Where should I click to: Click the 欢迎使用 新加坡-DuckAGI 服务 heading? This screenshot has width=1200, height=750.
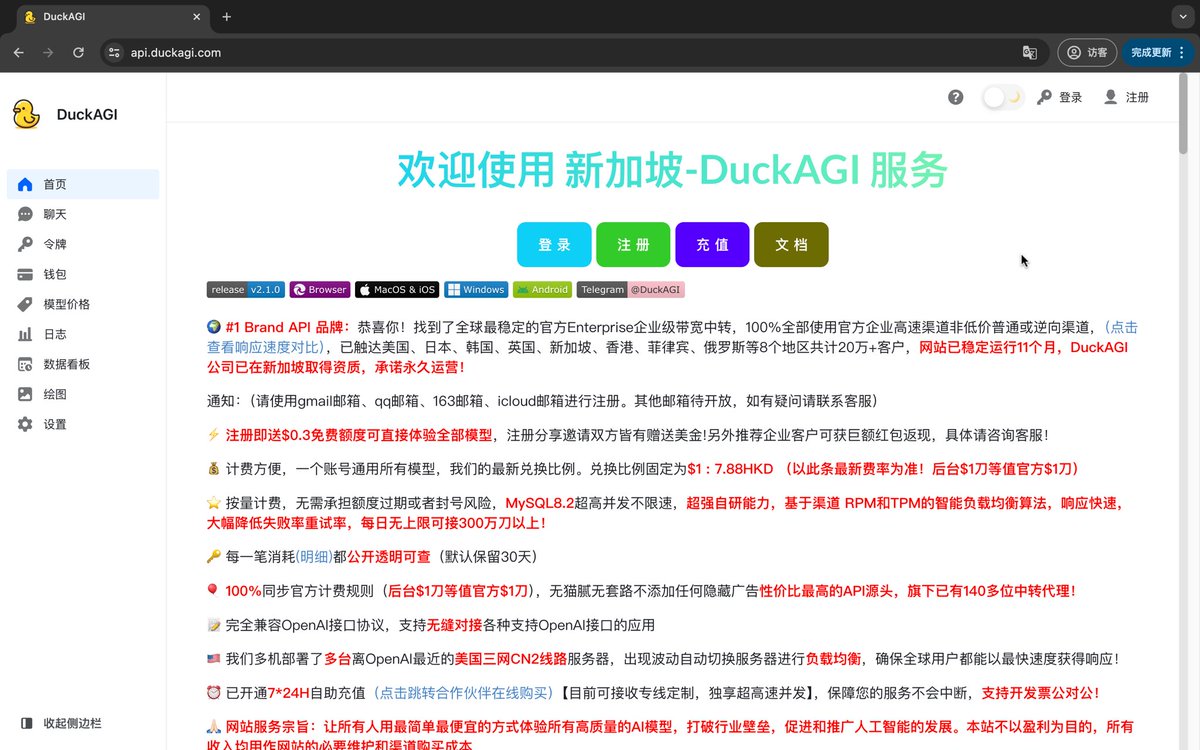(x=672, y=170)
